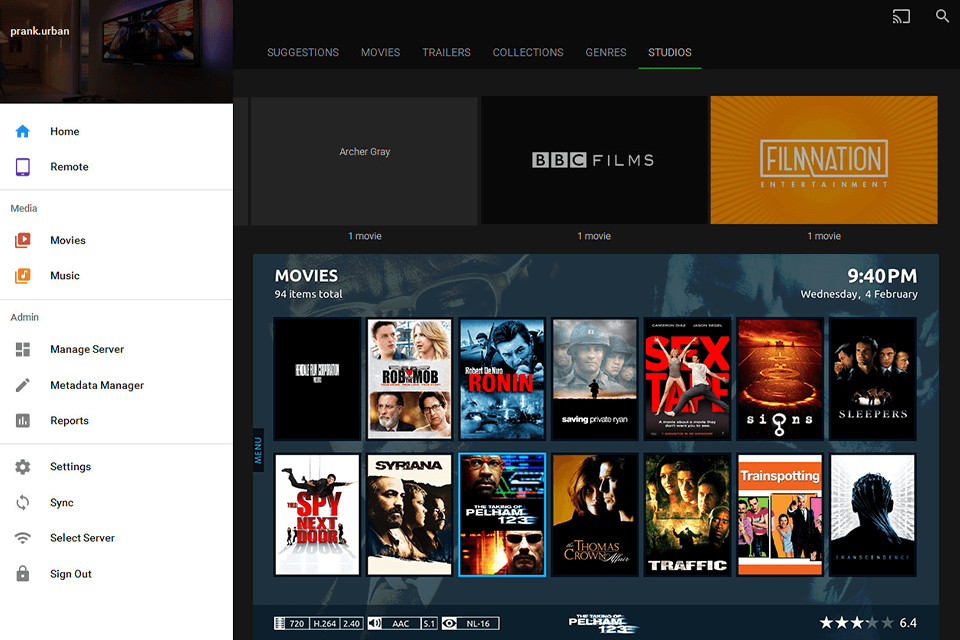960x640 pixels.
Task: Click the Cast to device icon
Action: click(902, 17)
